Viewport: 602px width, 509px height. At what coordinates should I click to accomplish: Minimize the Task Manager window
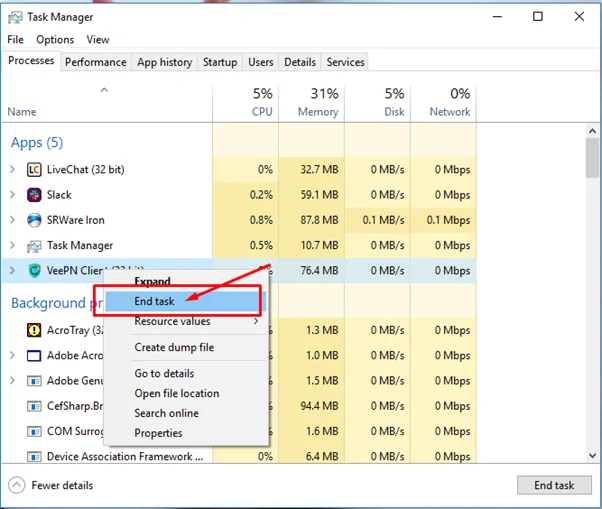[497, 17]
